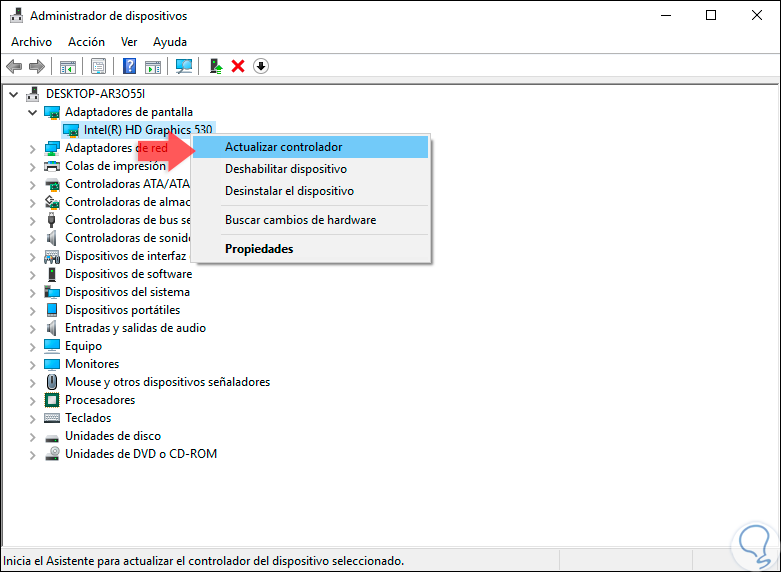Screen dimensions: 781x572
Task: Collapse the DESKTOP-AR3O55I root node
Action: pyautogui.click(x=13, y=94)
